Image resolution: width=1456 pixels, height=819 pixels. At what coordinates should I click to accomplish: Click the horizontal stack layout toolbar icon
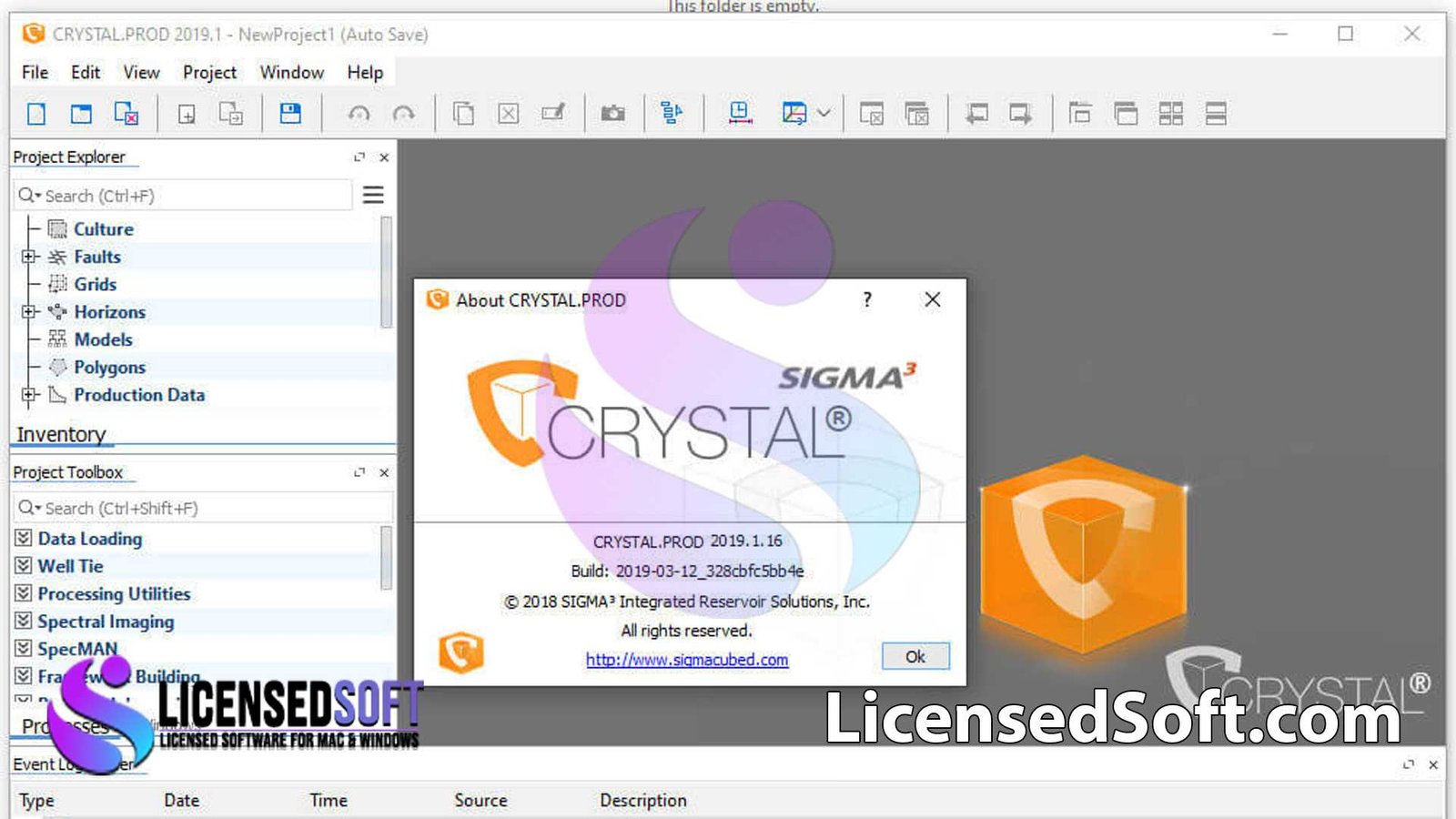1216,114
